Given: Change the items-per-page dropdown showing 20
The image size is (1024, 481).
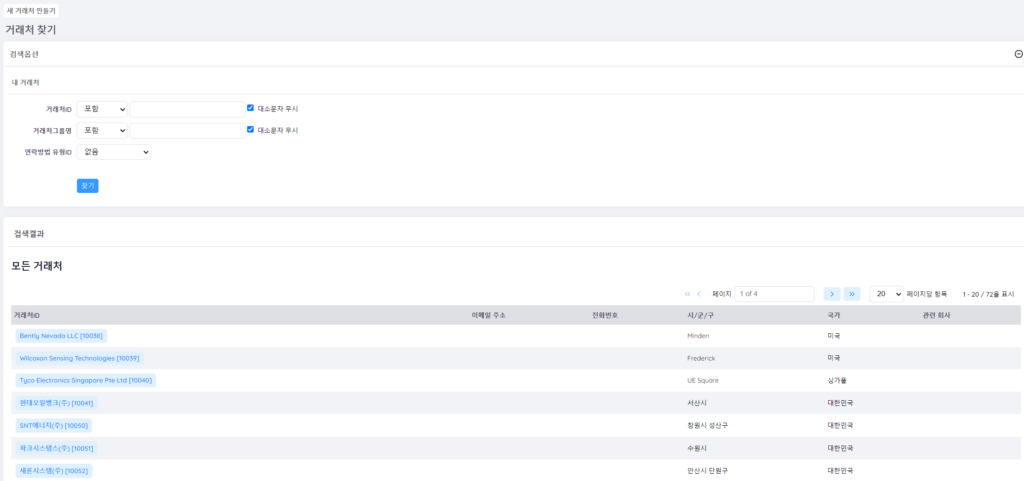Looking at the screenshot, I should click(x=886, y=294).
